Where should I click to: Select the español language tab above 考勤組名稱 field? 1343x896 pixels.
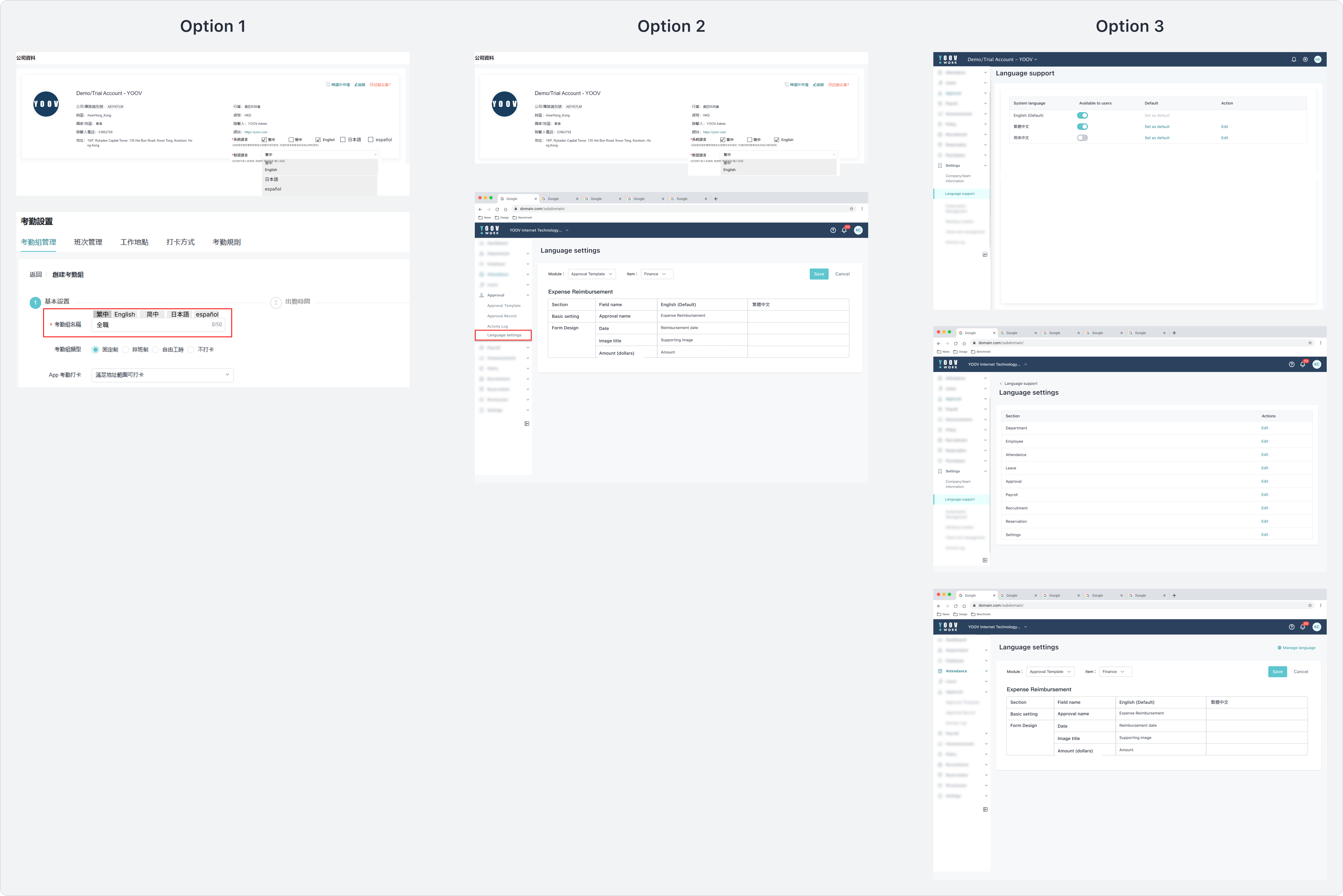[x=207, y=314]
